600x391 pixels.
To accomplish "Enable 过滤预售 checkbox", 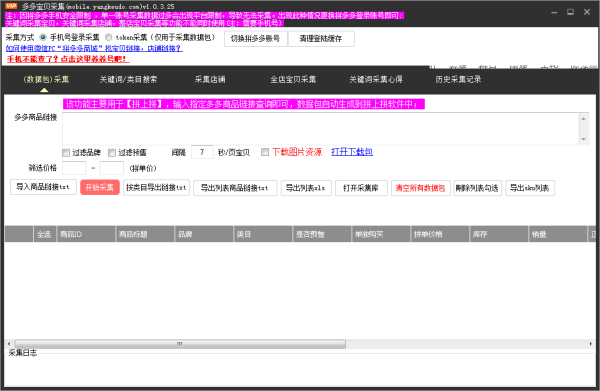I will click(x=112, y=153).
